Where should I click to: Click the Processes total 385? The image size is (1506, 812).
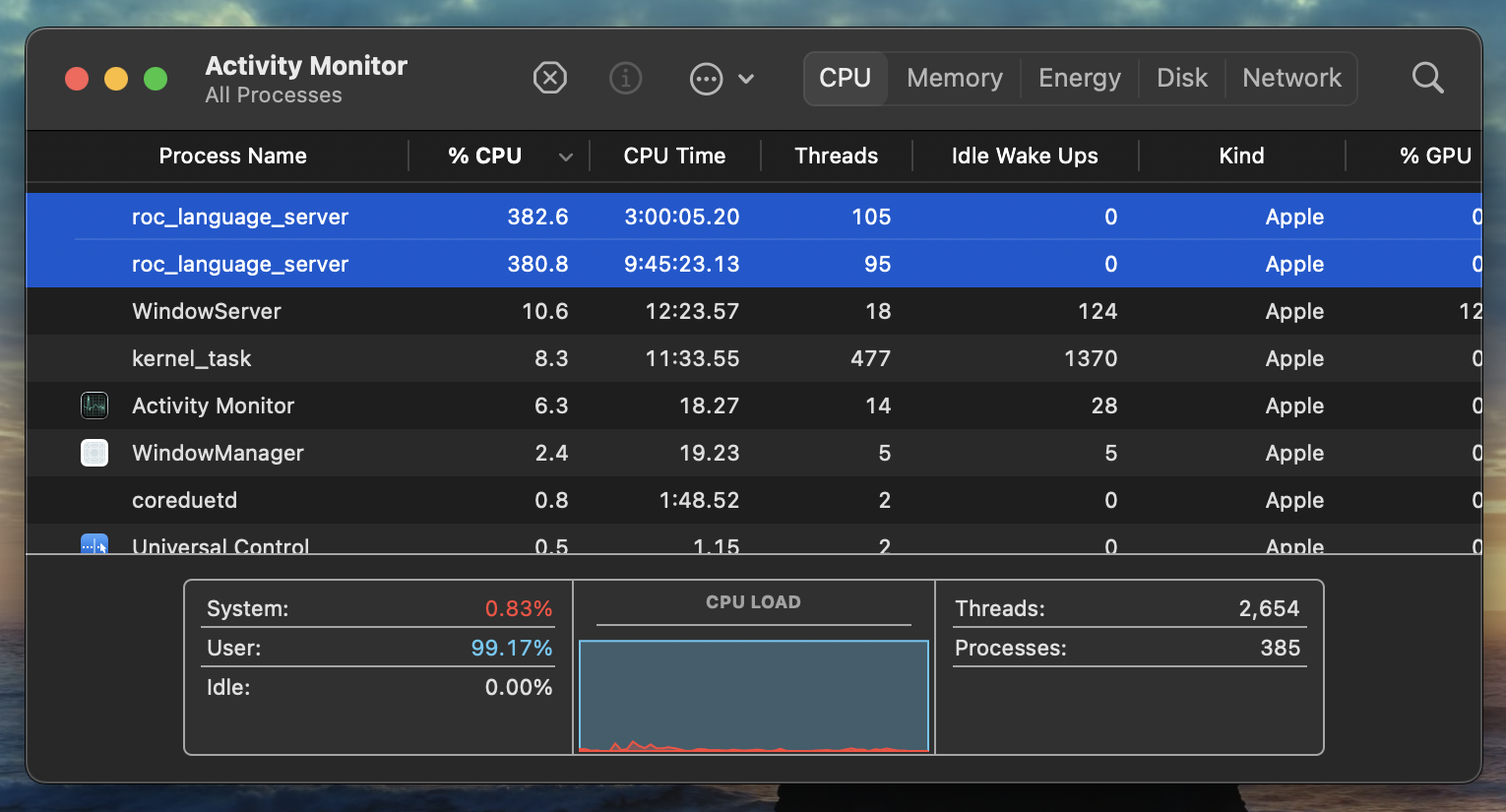pyautogui.click(x=1281, y=648)
